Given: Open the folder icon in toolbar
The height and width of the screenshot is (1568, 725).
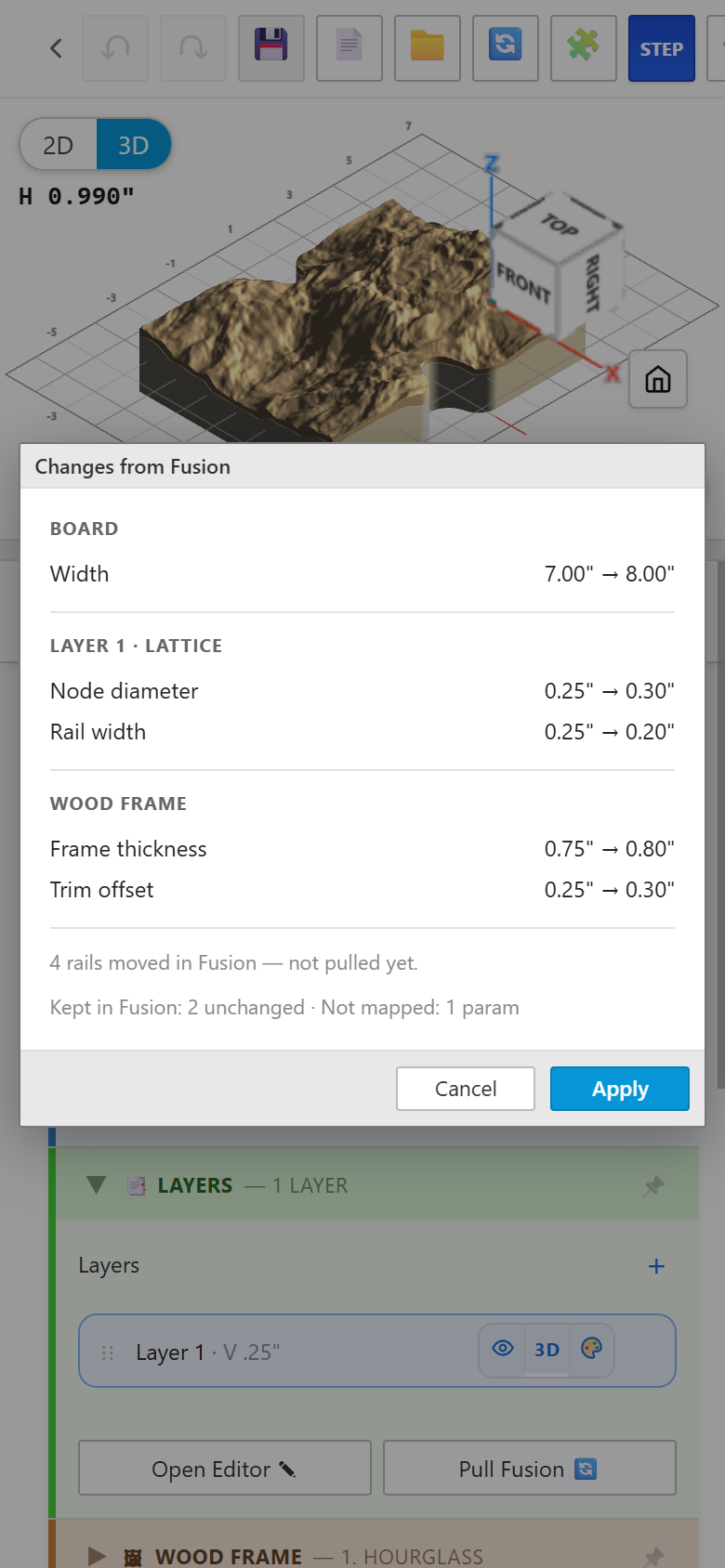Looking at the screenshot, I should click(428, 48).
